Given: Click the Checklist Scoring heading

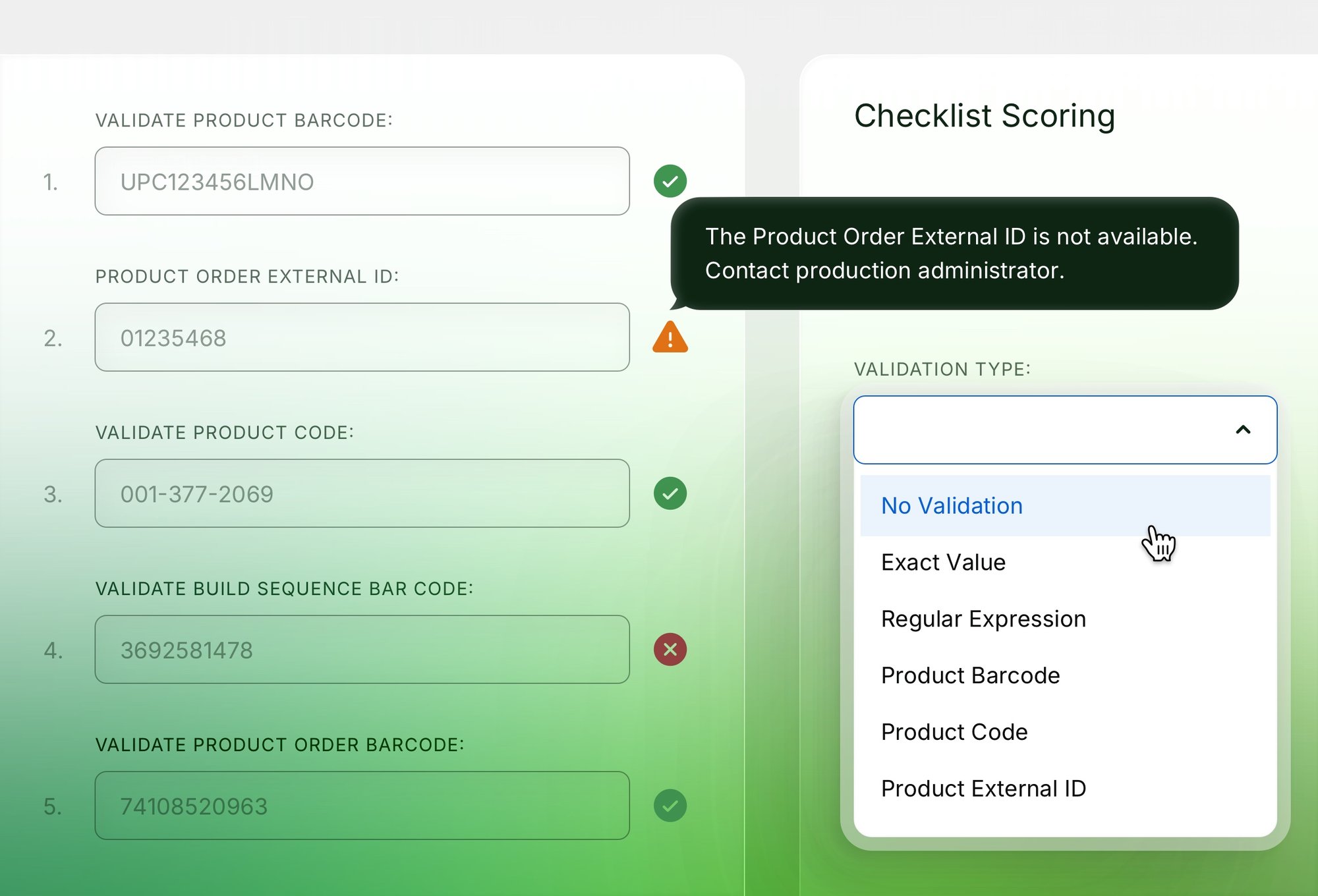Looking at the screenshot, I should tap(985, 116).
